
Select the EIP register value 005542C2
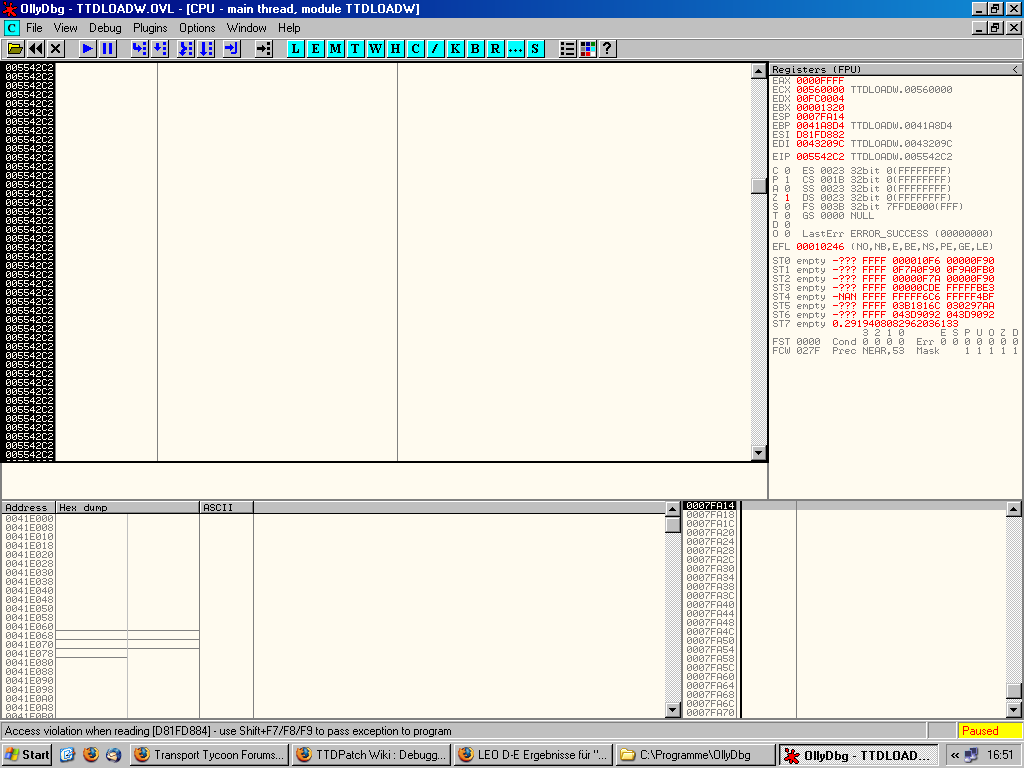[x=820, y=157]
